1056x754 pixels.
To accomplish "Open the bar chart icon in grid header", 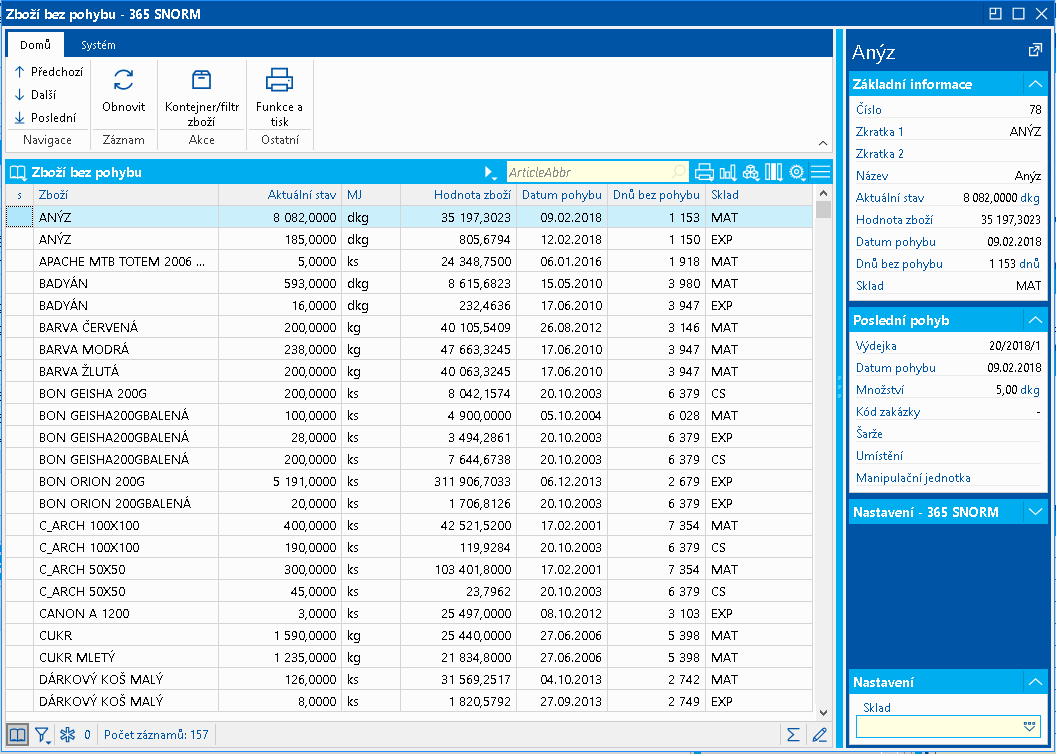I will click(x=727, y=172).
